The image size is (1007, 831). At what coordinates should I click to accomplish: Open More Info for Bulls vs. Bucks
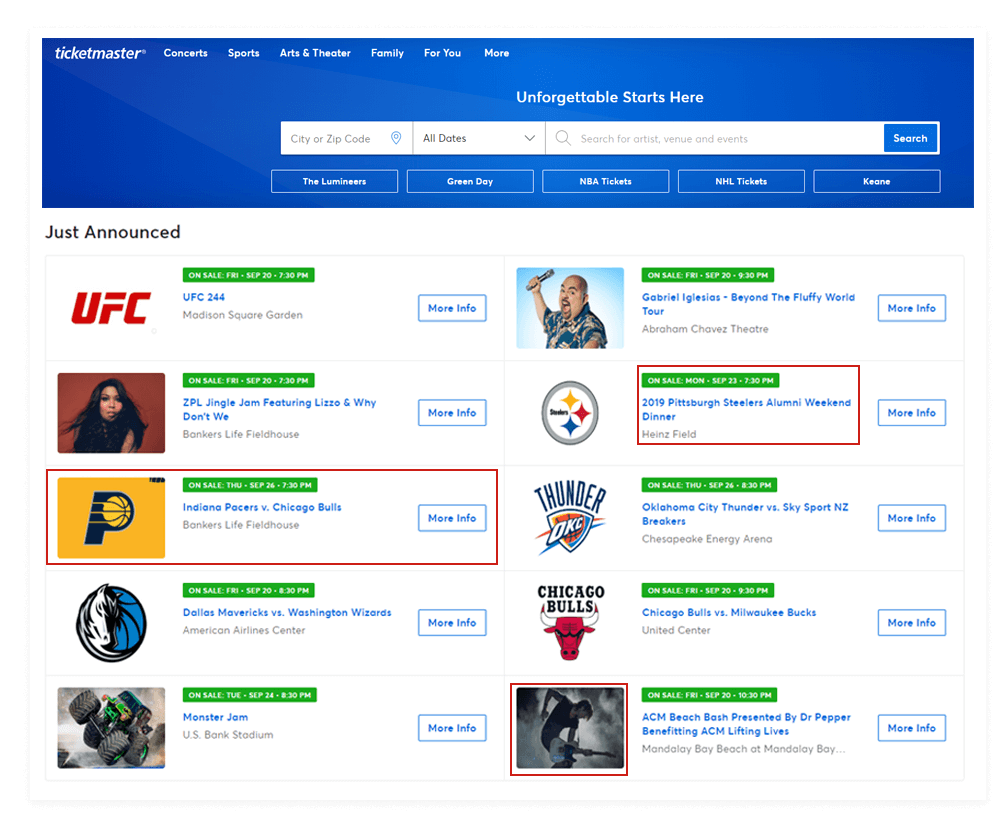point(912,623)
